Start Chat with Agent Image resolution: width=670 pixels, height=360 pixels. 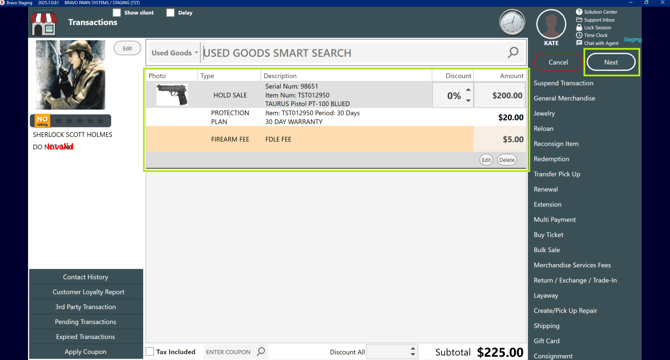pos(597,43)
